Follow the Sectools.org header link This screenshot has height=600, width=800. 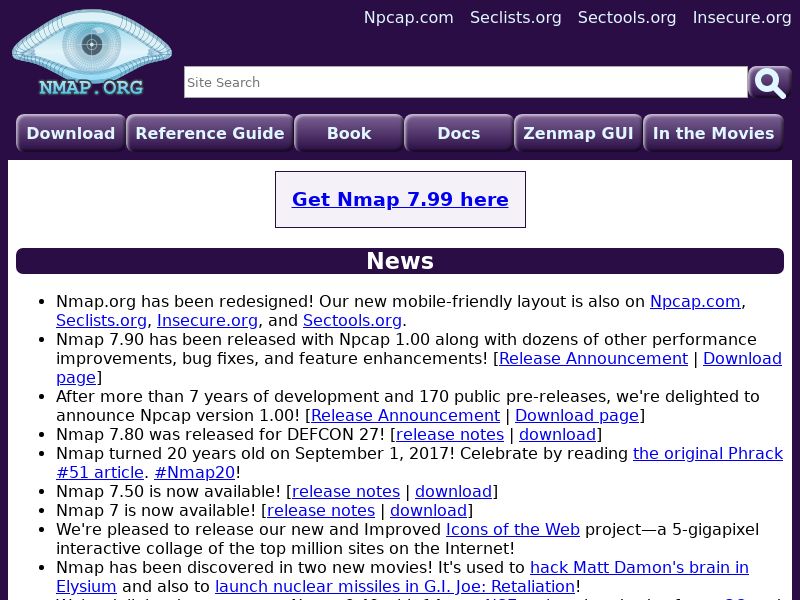(627, 17)
